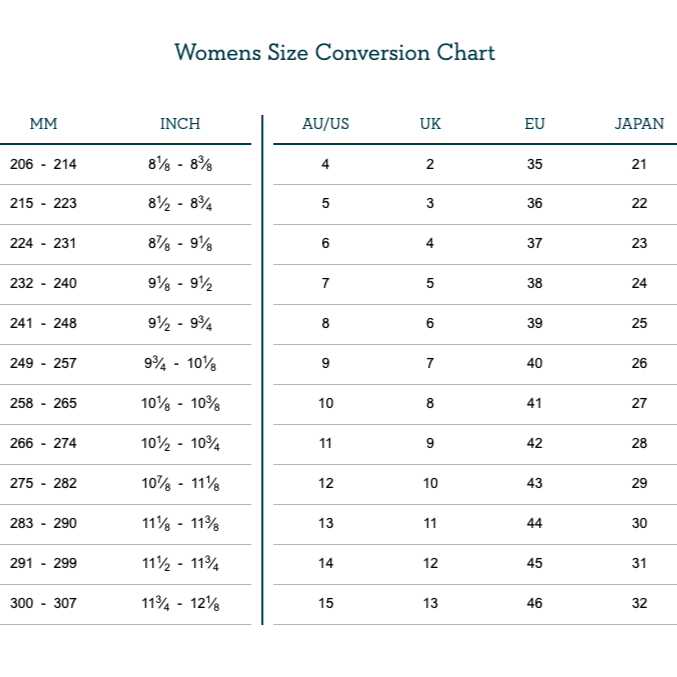Select EU size 40 cell
Screen dimensions: 677x677
[x=535, y=364]
